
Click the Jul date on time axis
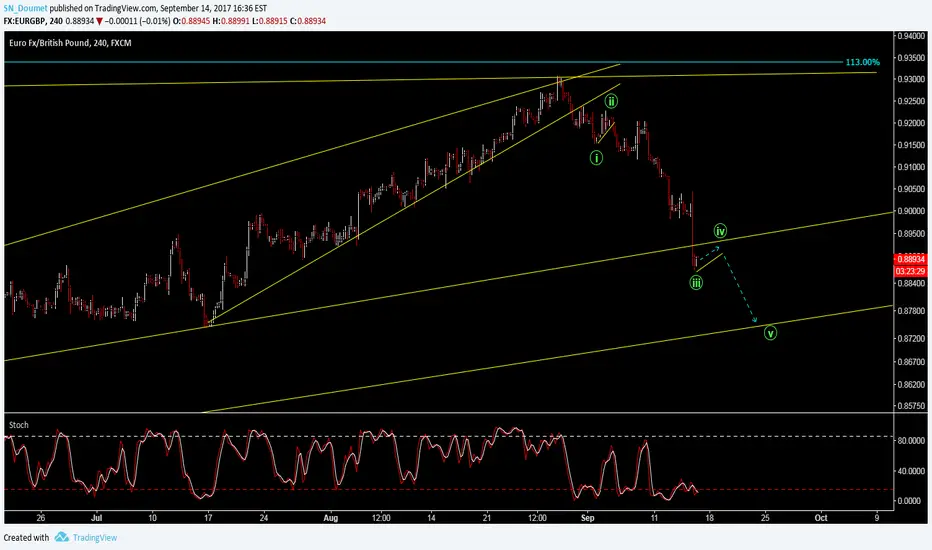coord(97,518)
